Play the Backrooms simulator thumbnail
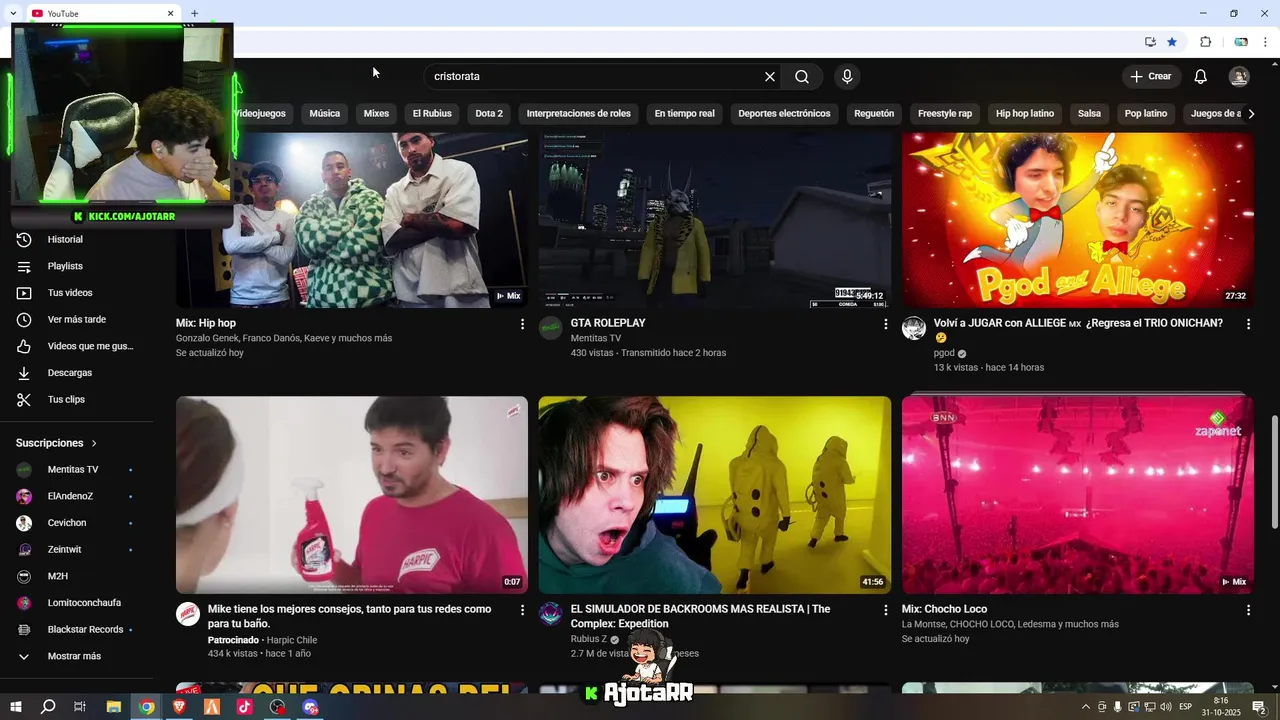 [x=715, y=495]
